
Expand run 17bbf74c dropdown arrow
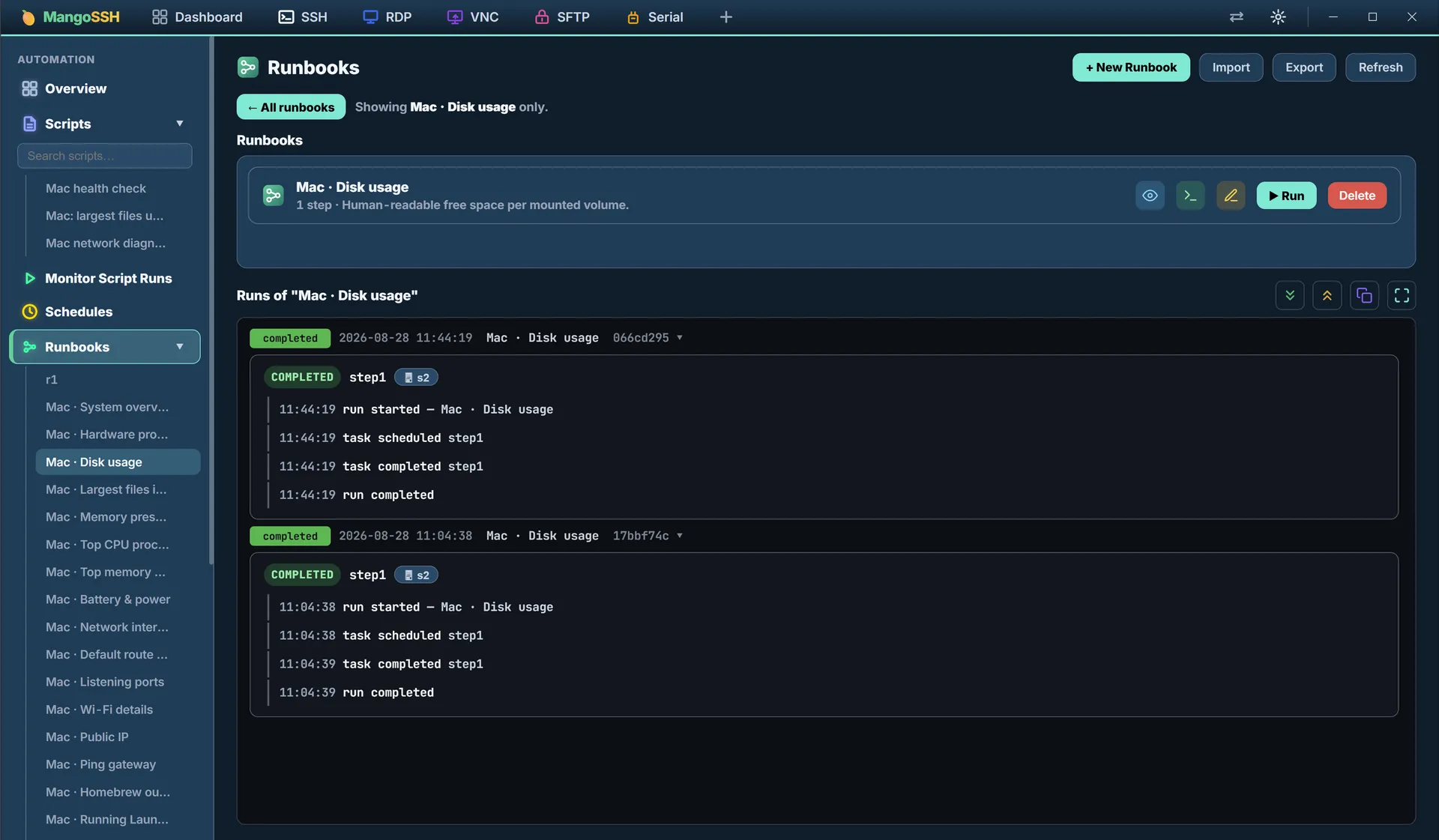click(680, 536)
